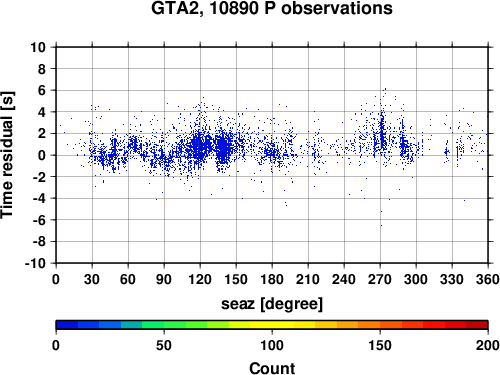Click the seaz axis tick '60'

tap(128, 279)
